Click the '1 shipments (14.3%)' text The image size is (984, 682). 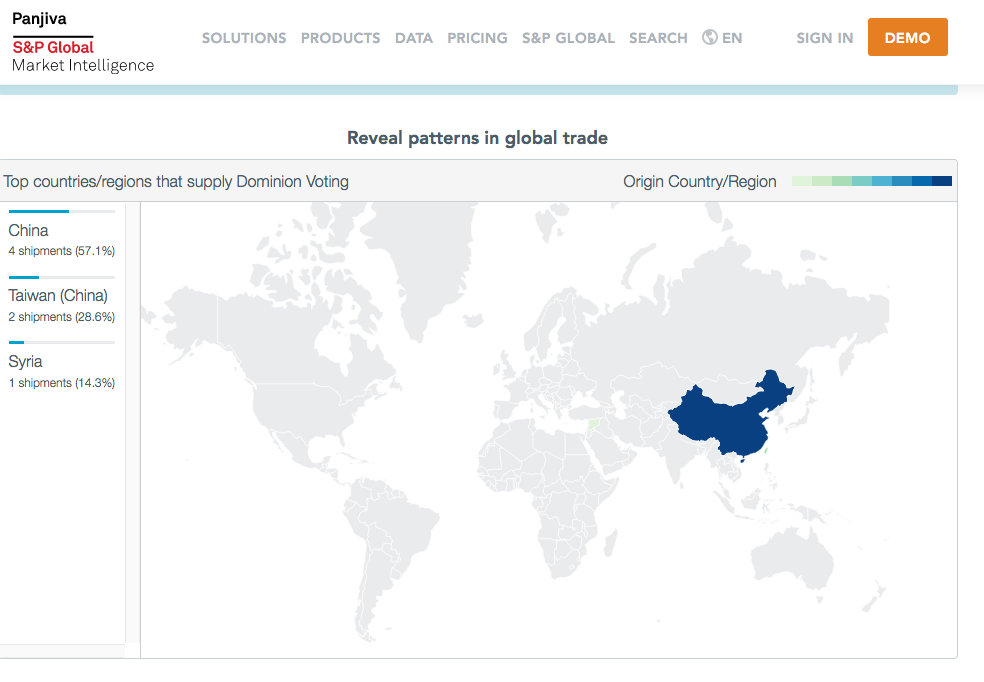(62, 383)
